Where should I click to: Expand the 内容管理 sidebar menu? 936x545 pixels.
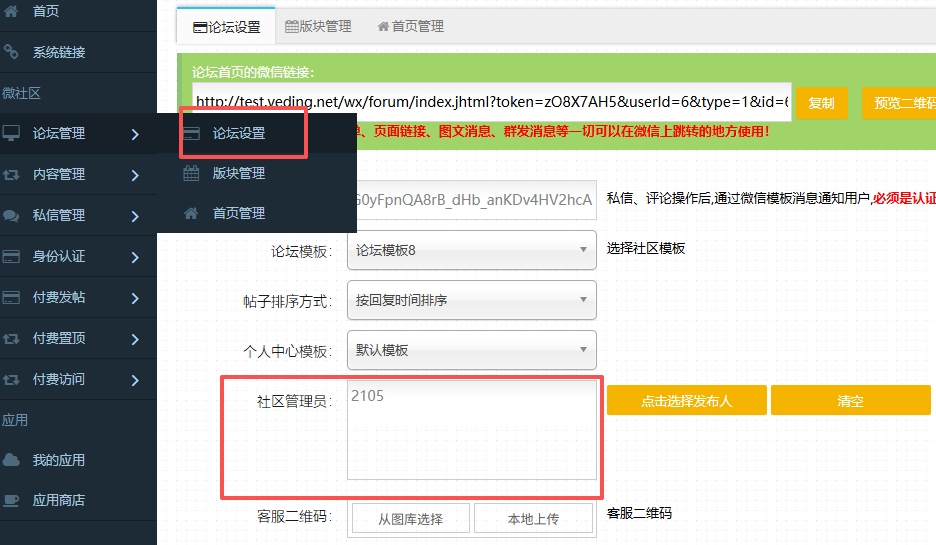click(134, 175)
